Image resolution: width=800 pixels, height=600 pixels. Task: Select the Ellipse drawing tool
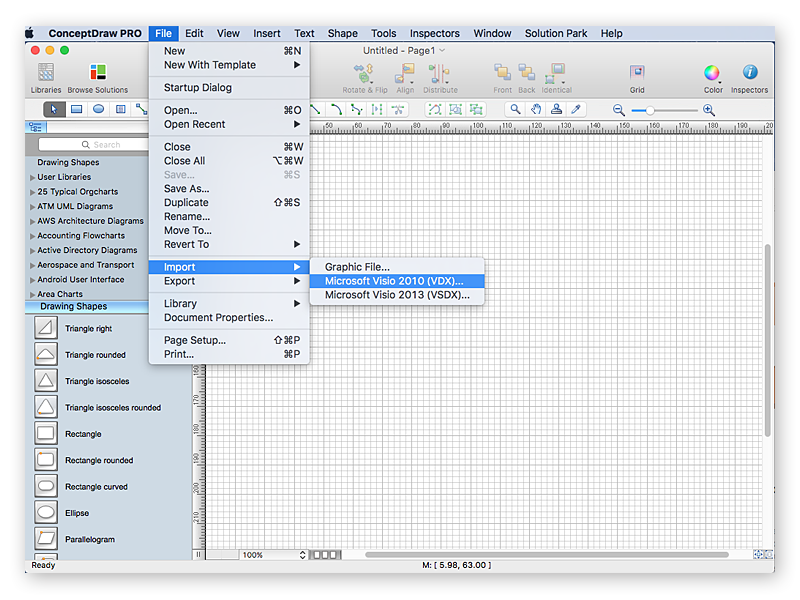pos(98,110)
